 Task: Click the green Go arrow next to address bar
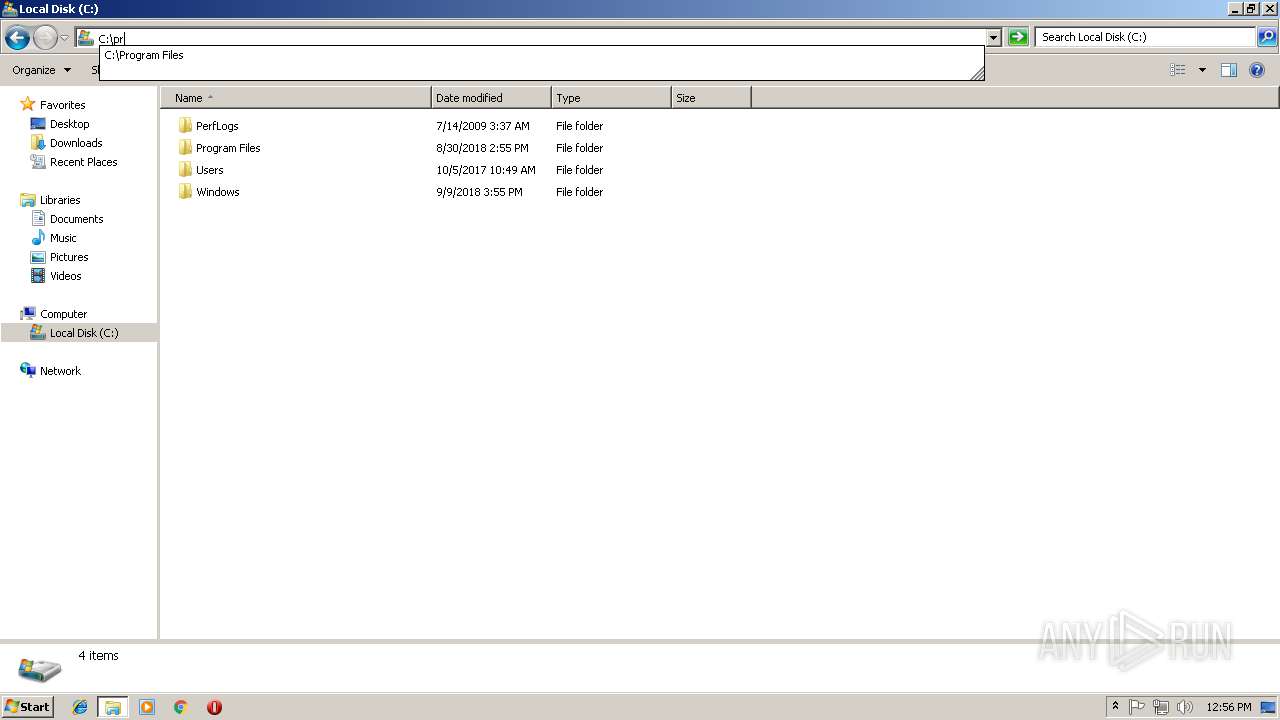click(1018, 37)
